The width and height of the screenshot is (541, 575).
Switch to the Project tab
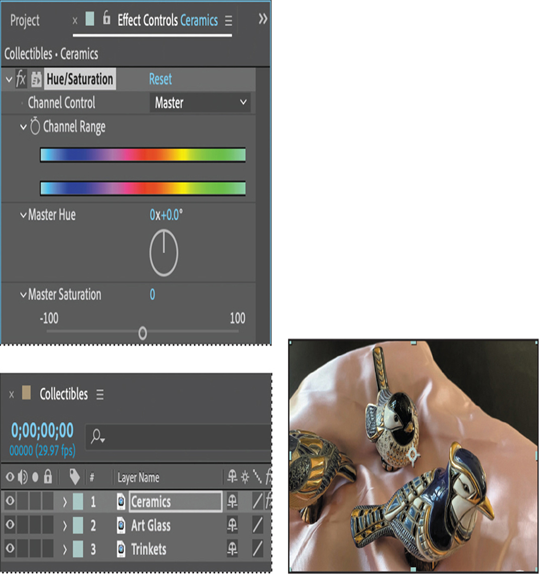click(x=25, y=21)
